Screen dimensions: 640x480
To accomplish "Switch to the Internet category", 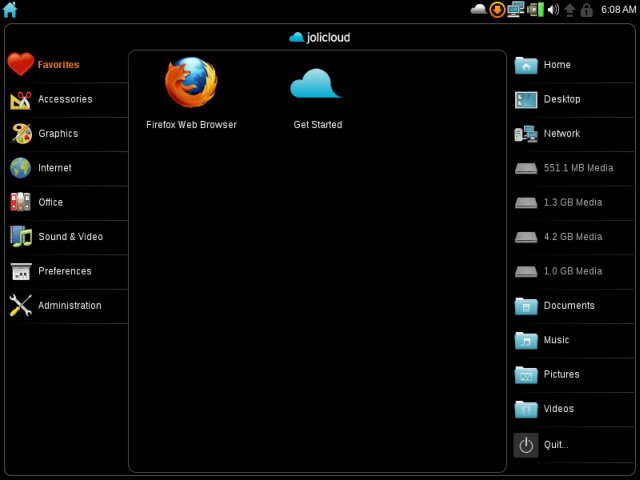I will [x=55, y=168].
